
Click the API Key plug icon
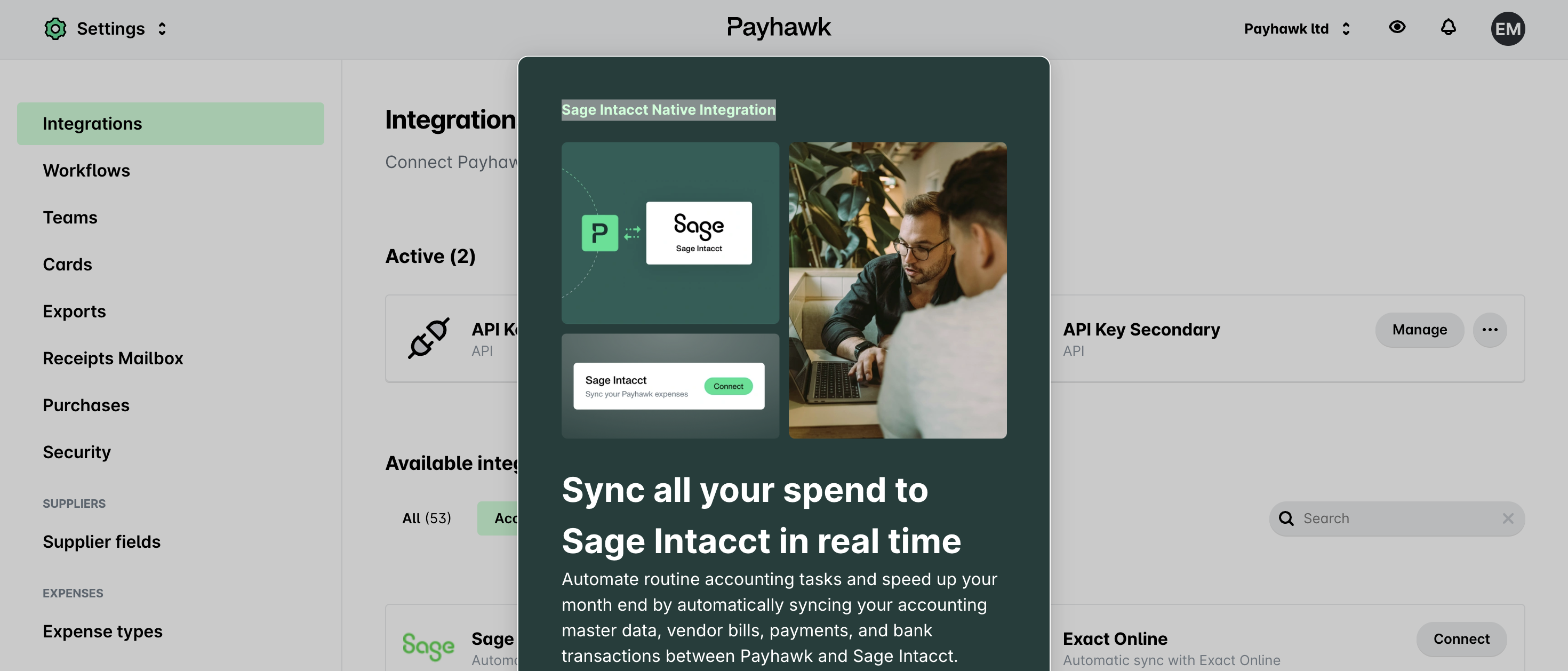(428, 338)
